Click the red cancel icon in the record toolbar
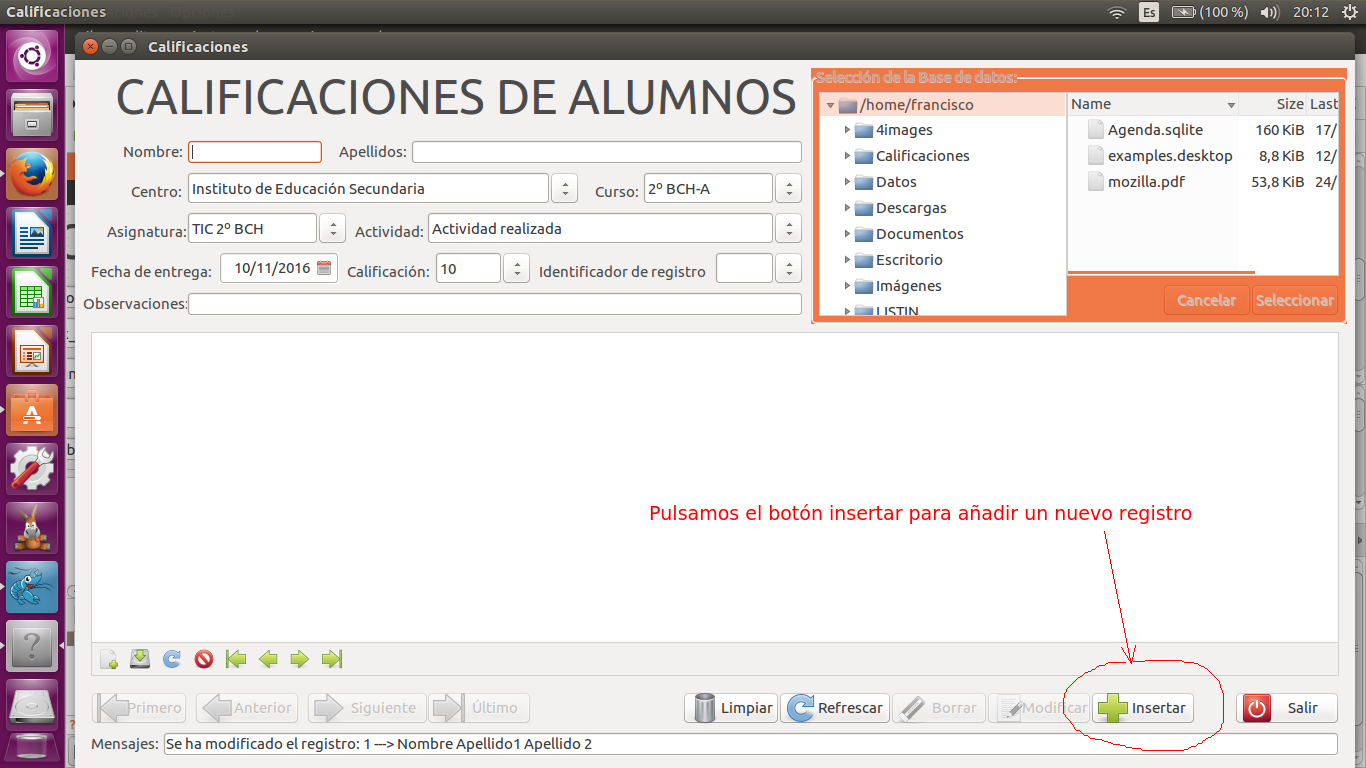 tap(203, 659)
